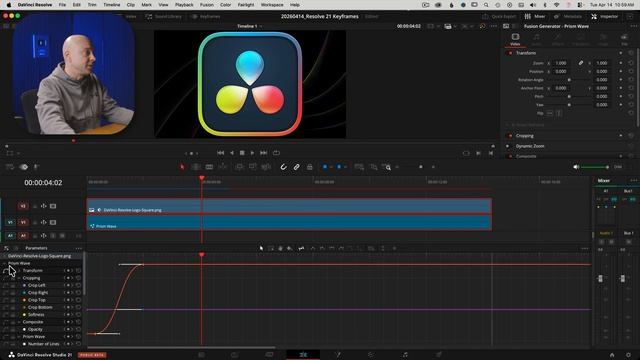Select Prism Wave clip on V1

coord(289,223)
